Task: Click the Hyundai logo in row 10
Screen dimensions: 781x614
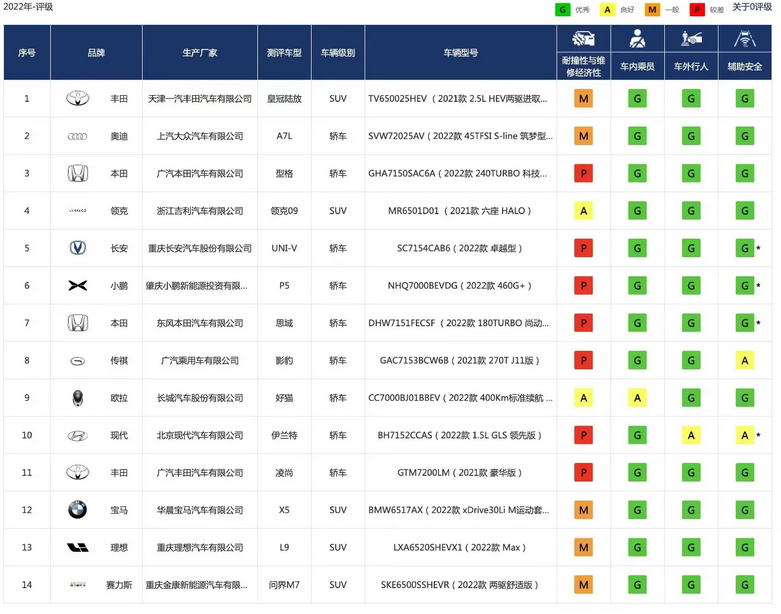Action: 78,436
